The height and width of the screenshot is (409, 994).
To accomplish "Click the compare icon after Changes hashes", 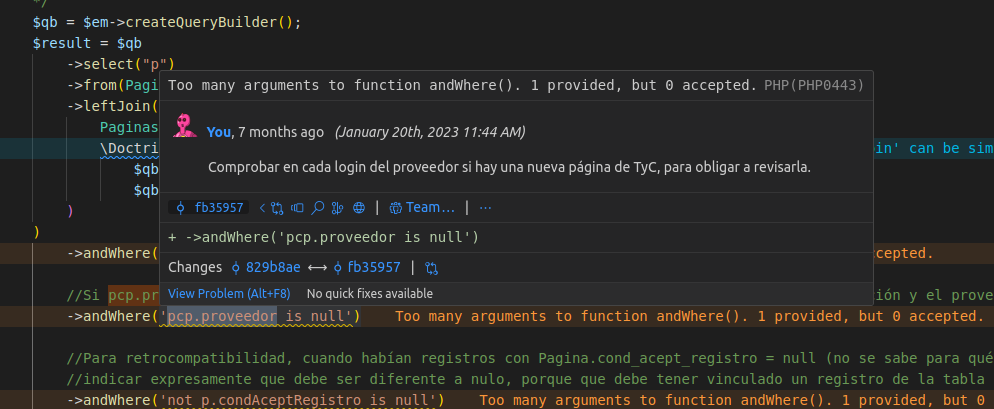I will (432, 268).
